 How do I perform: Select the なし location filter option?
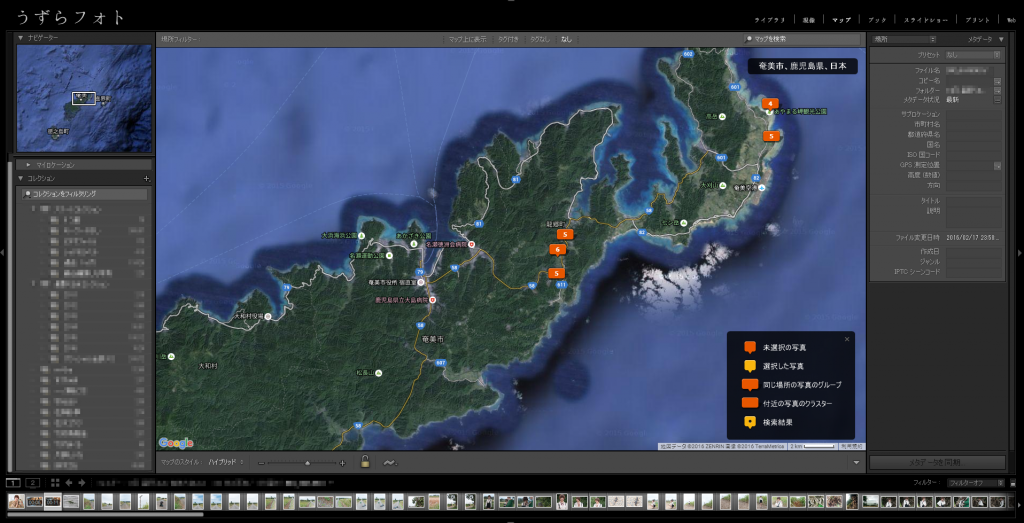pos(567,39)
